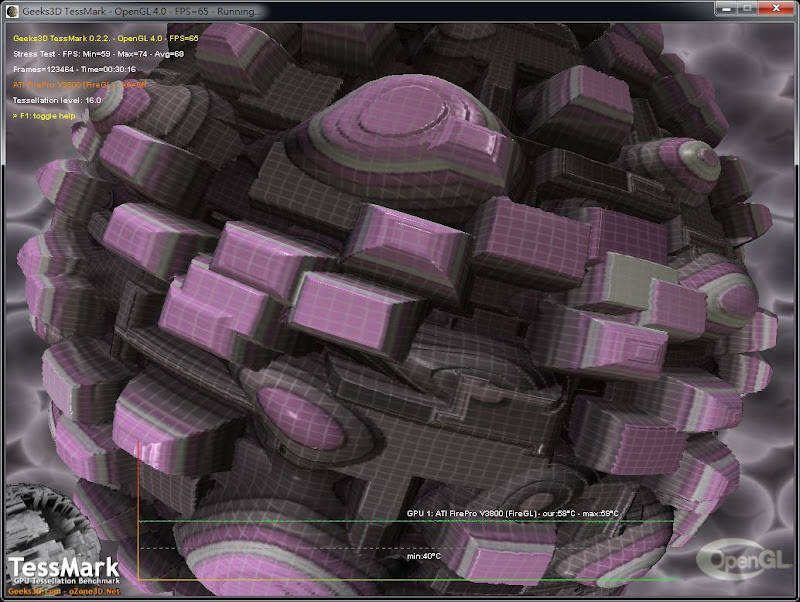Click the "GPU 1: ATI FirePro V3800" temperature label
800x602 pixels.
(513, 513)
